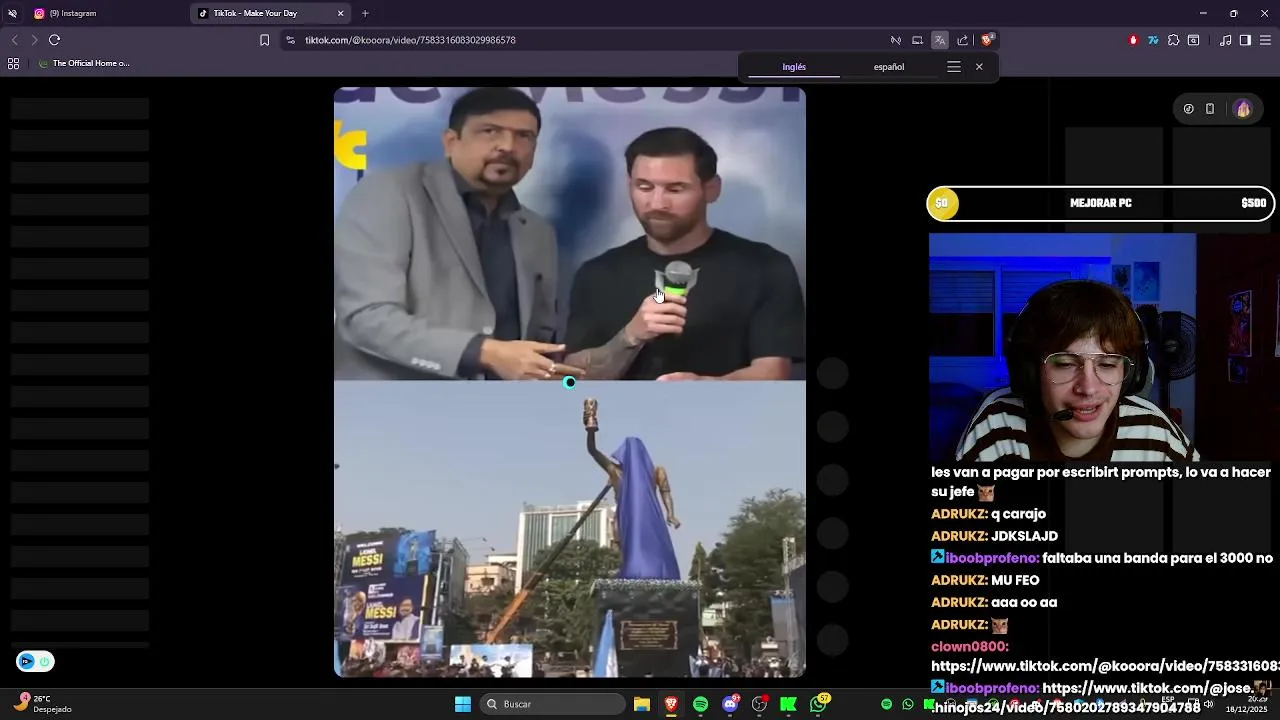The width and height of the screenshot is (1280, 720).
Task: Click the taskbar Buscar search box
Action: 552,704
